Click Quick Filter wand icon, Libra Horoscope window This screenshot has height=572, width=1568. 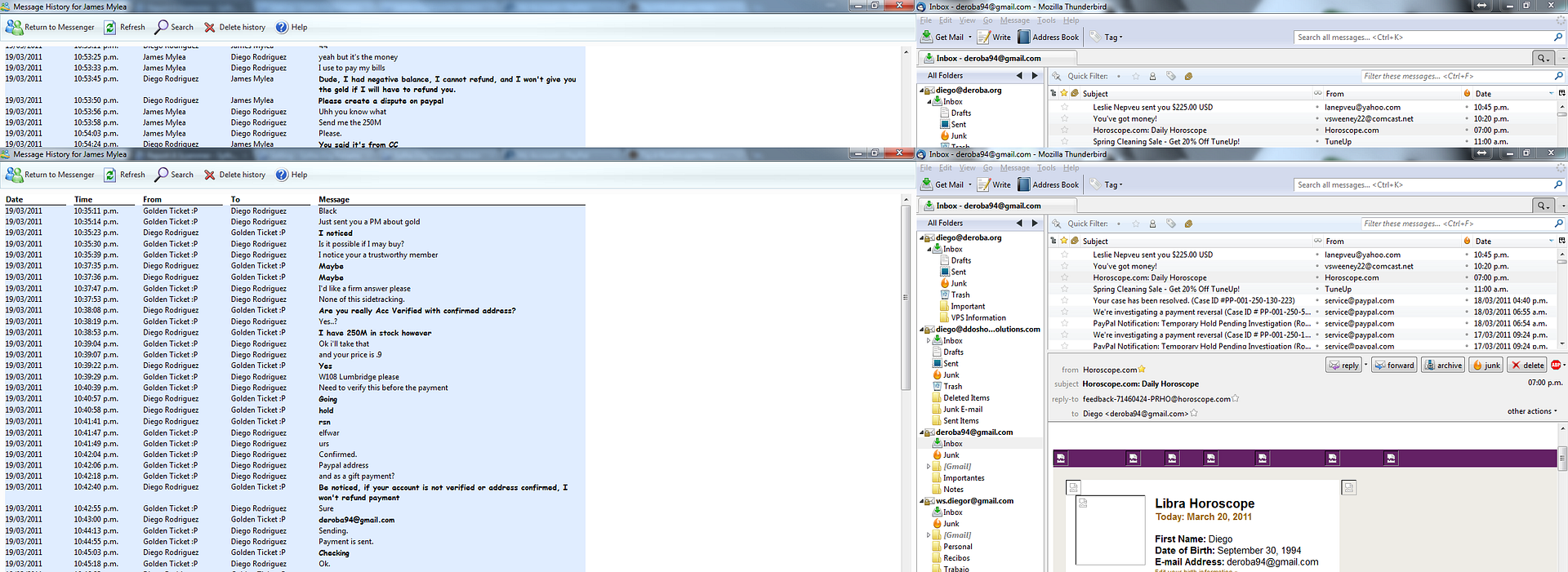(1057, 223)
